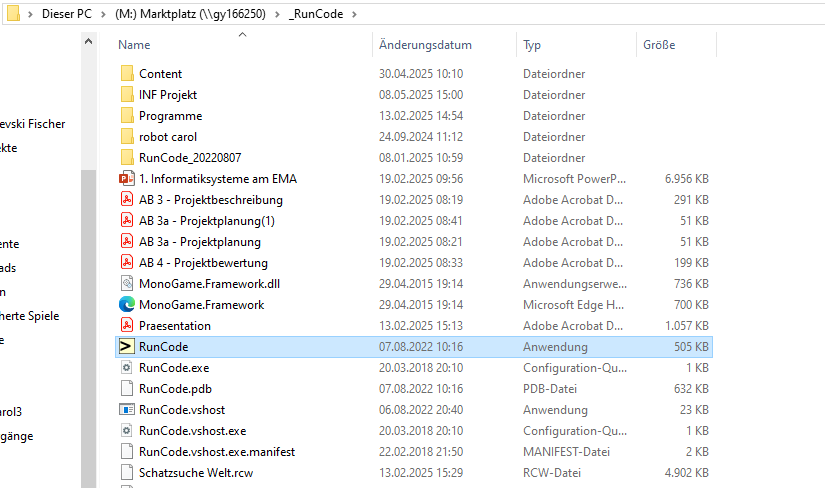The height and width of the screenshot is (488, 825).
Task: Click the RunCode.vshost application icon
Action: 127,410
